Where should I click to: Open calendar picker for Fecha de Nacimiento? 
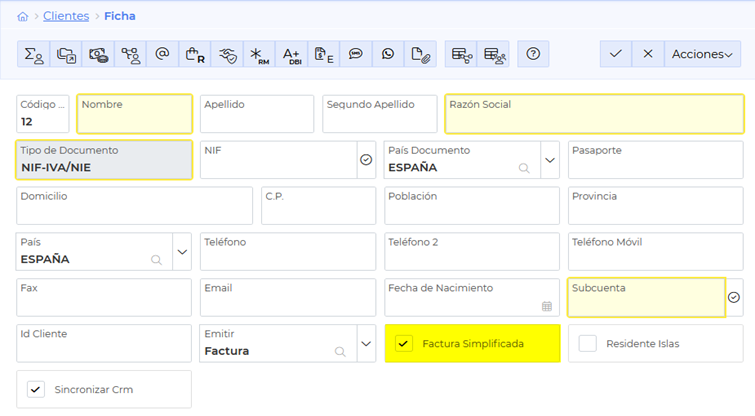[547, 306]
